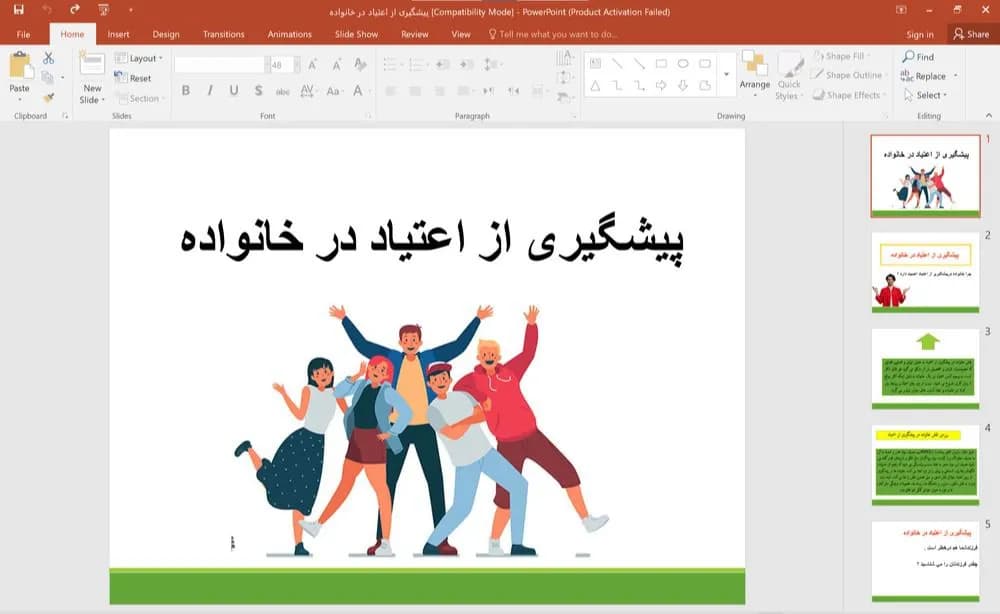Viewport: 1000px width, 614px height.
Task: Start slide show from the quick access toolbar icon
Action: [x=103, y=10]
